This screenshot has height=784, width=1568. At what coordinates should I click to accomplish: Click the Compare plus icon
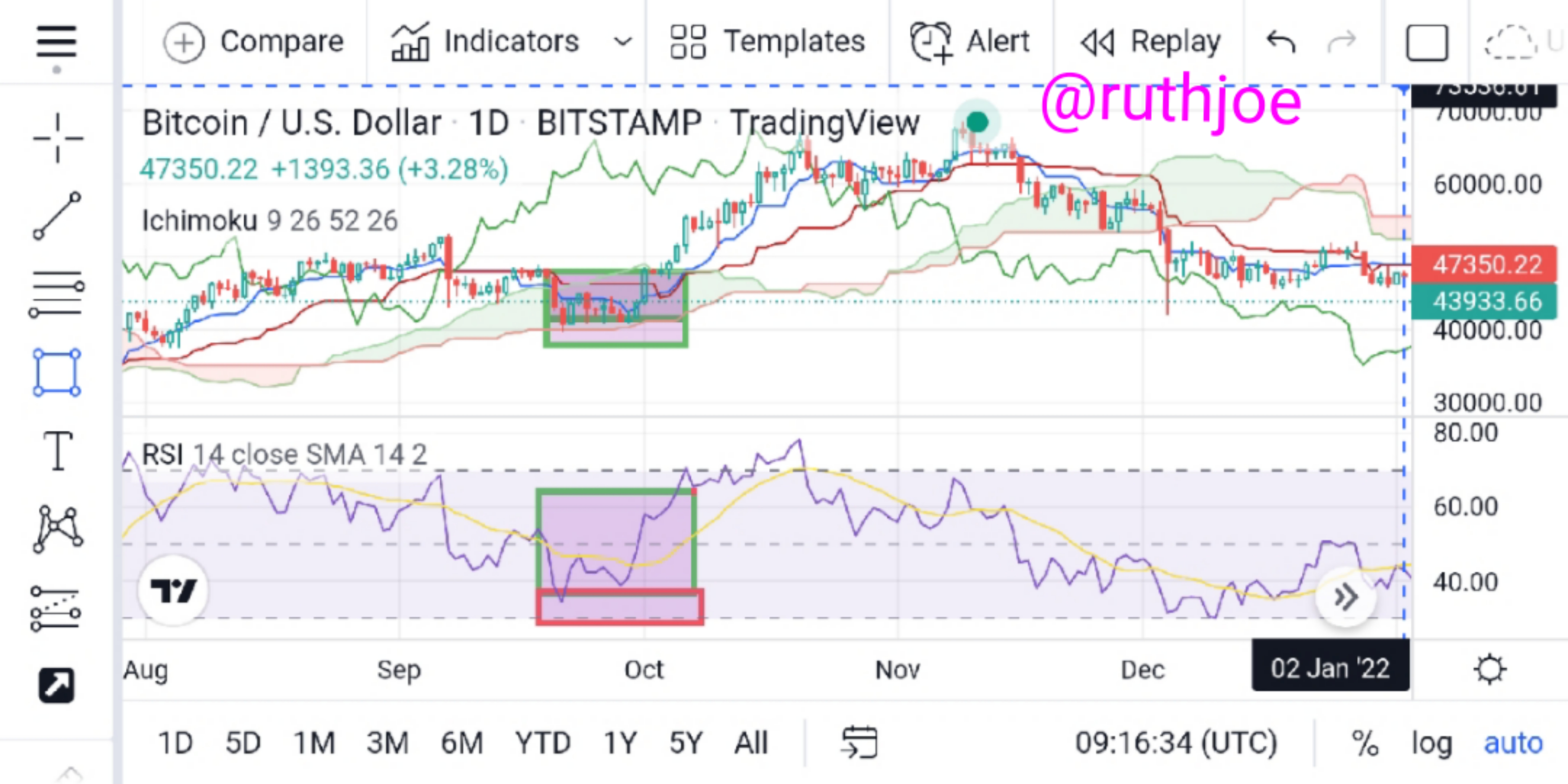coord(183,43)
